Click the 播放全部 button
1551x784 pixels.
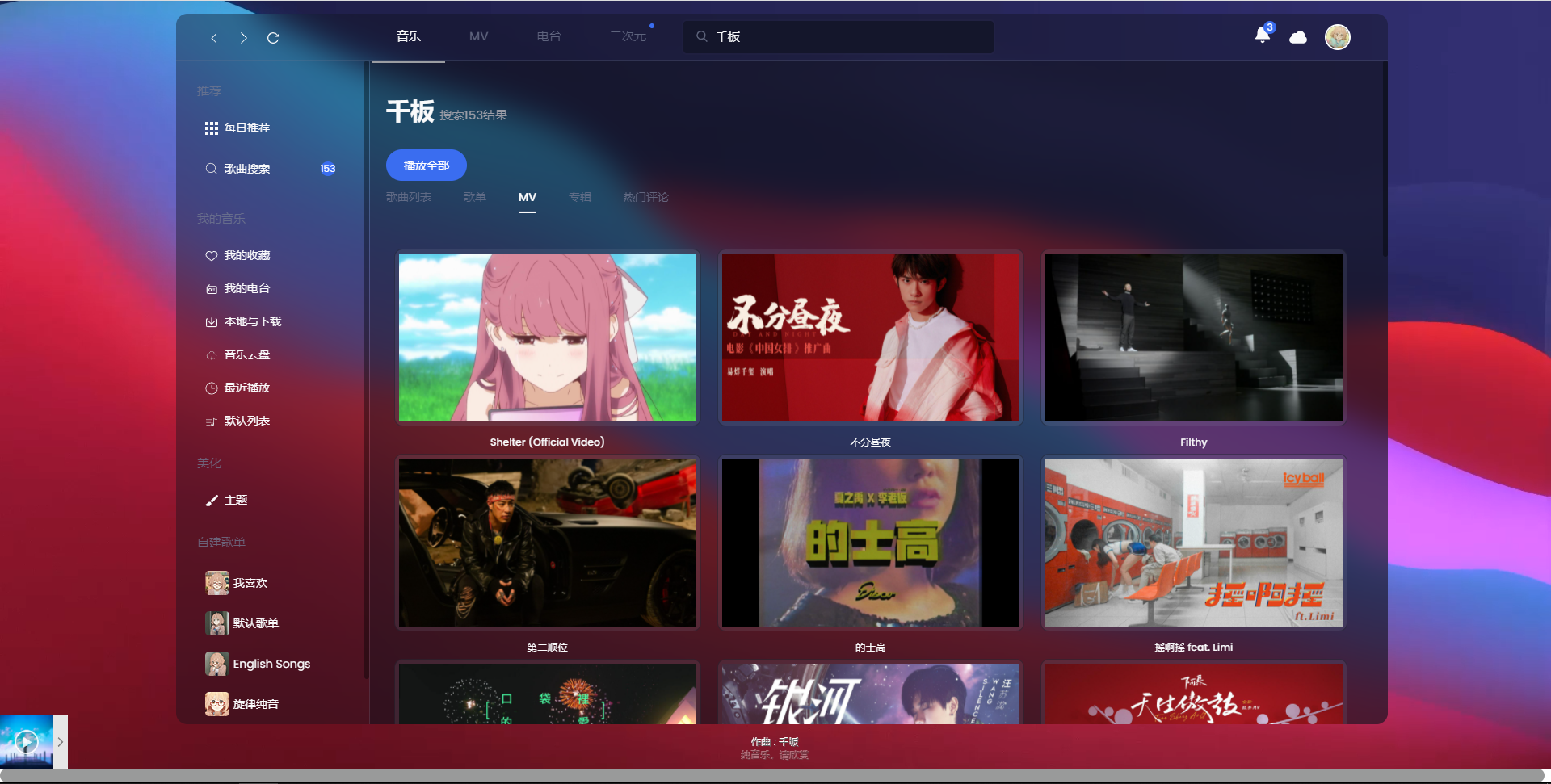point(427,166)
